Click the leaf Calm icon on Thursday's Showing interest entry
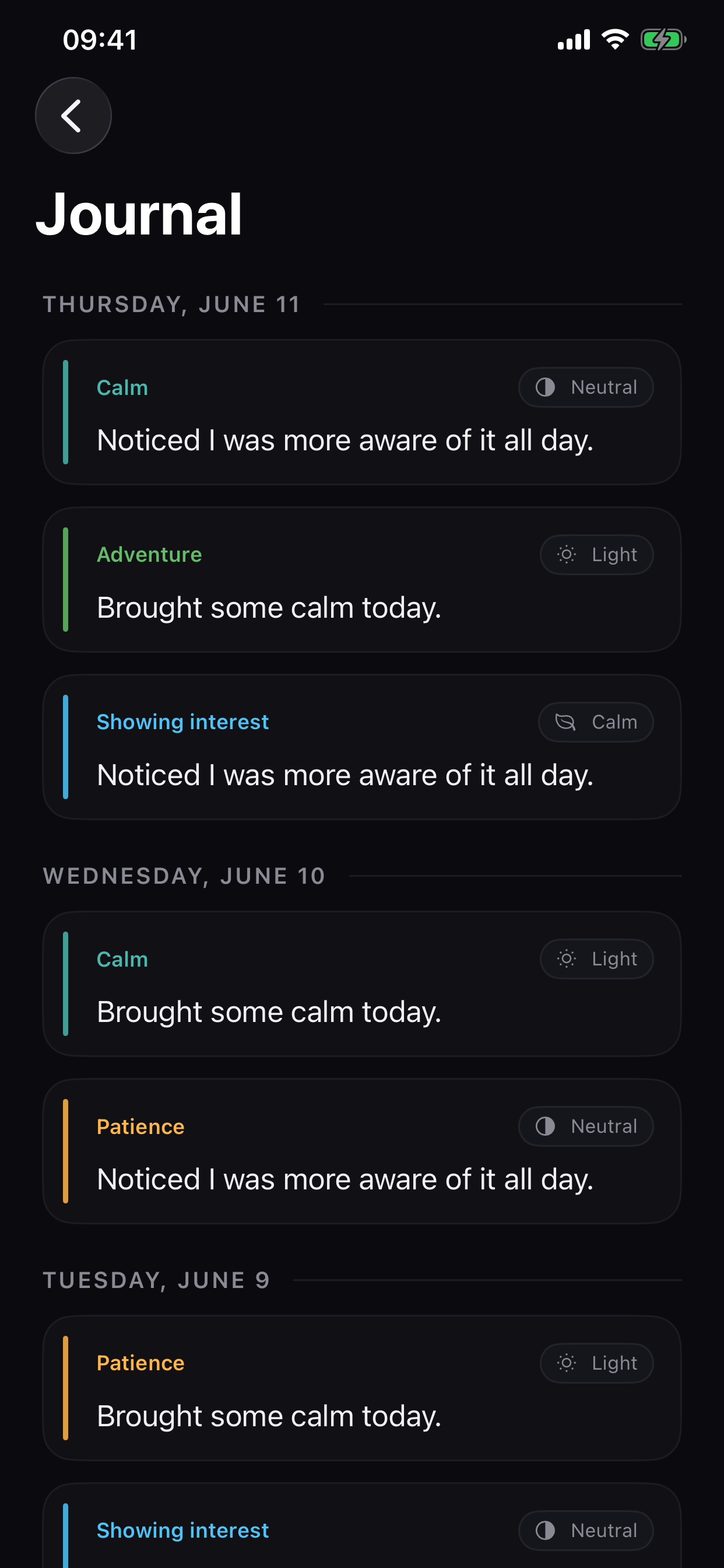The image size is (724, 1568). pyautogui.click(x=565, y=722)
